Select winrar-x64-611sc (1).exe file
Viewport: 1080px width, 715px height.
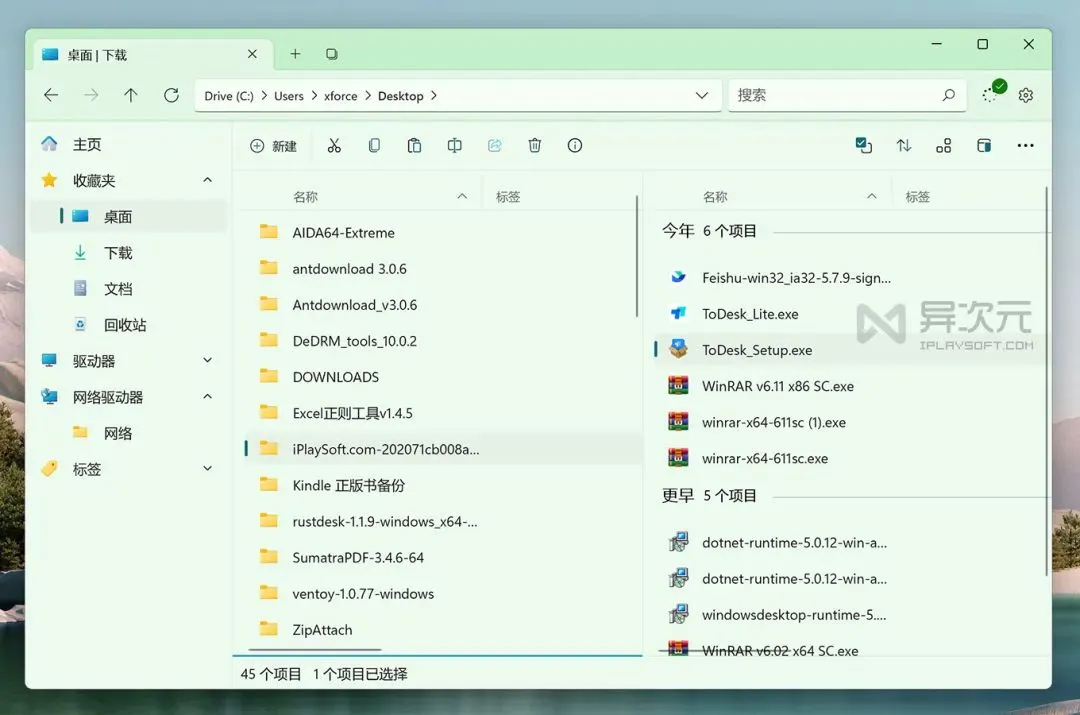click(849, 422)
